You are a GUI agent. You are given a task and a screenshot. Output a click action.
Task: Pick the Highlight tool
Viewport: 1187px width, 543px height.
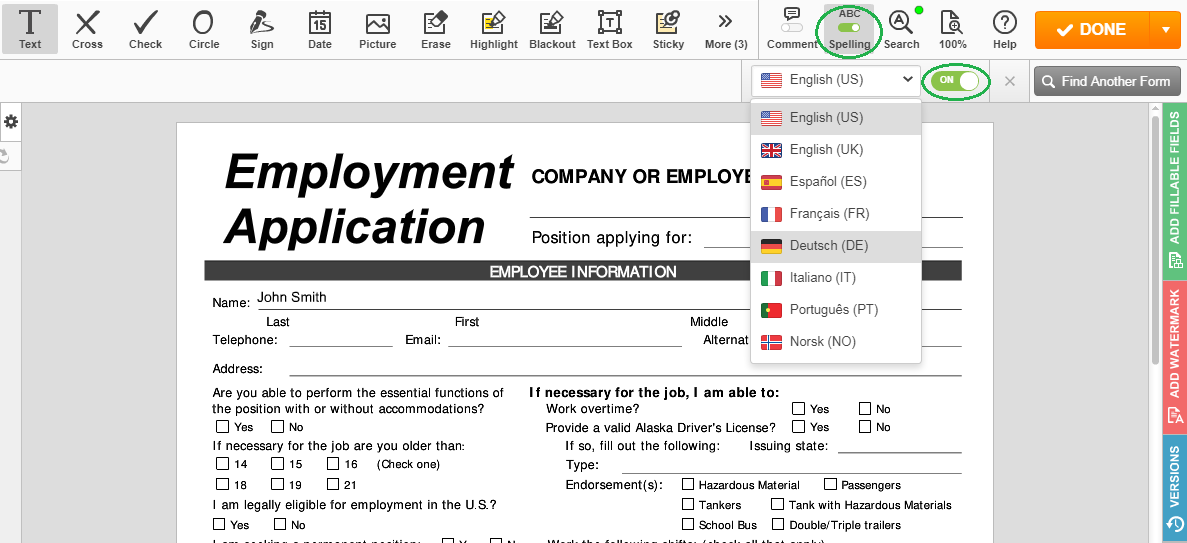pos(494,30)
